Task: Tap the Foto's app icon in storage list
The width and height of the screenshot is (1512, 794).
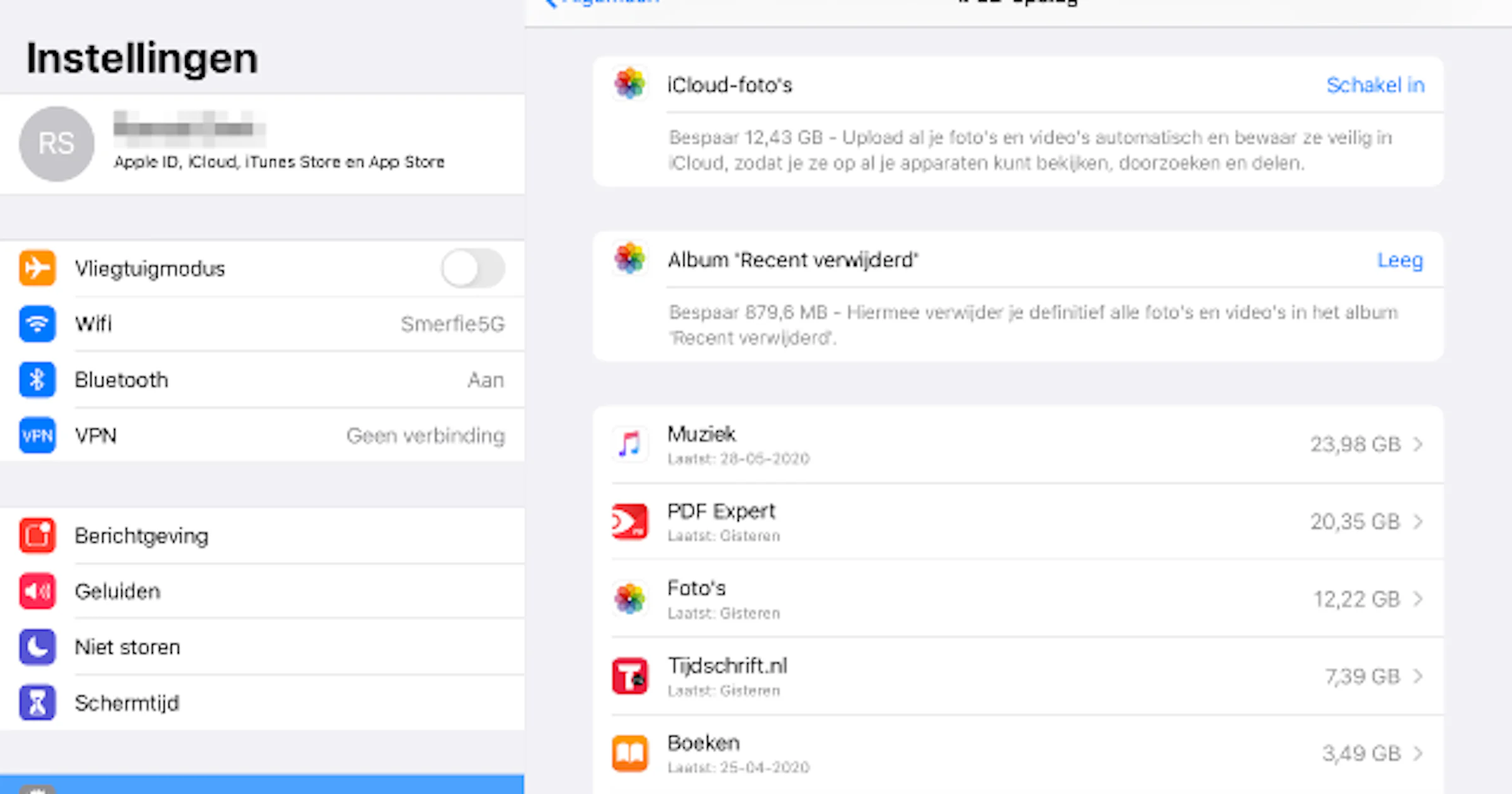Action: pos(629,599)
